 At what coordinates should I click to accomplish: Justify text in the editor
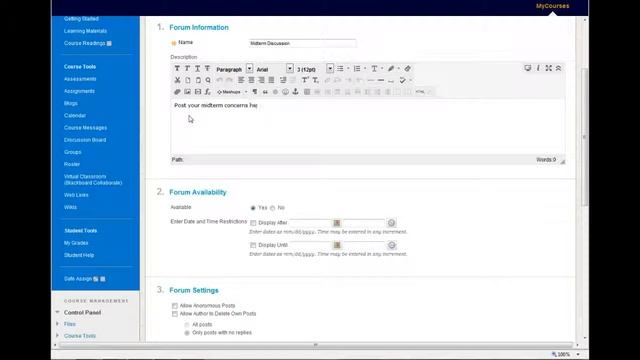(271, 80)
